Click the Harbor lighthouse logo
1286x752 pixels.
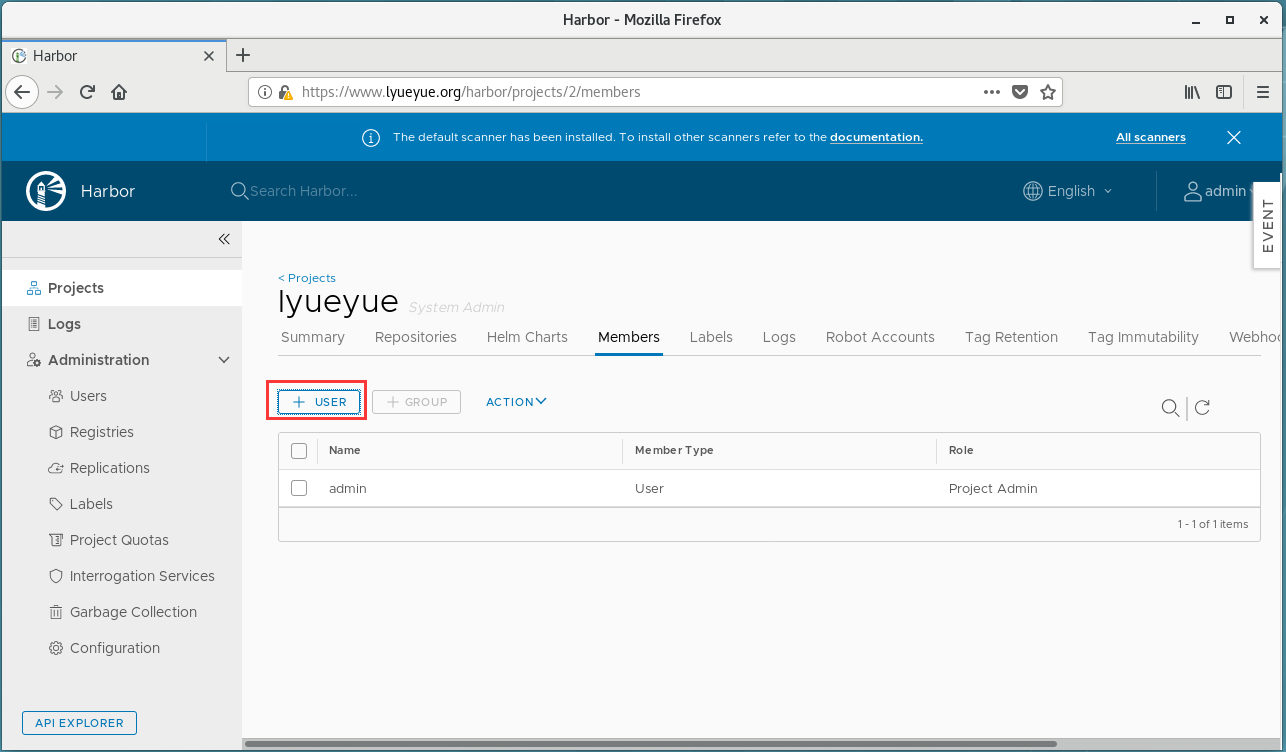coord(46,191)
